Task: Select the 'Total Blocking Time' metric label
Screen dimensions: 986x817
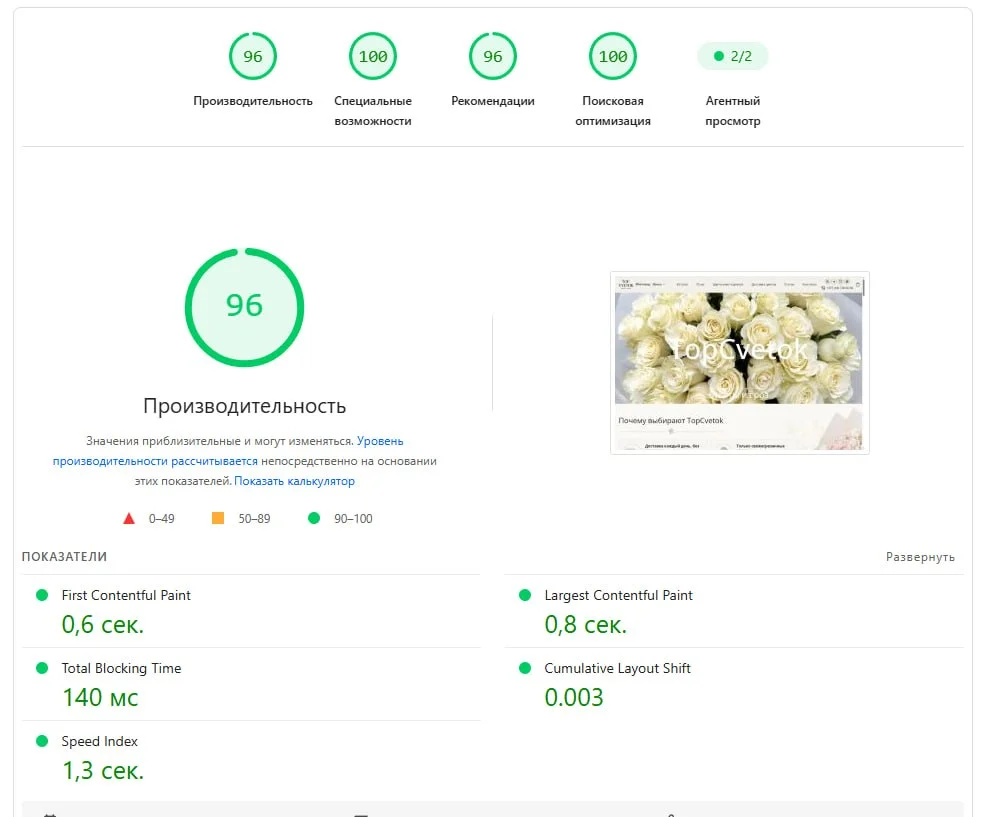Action: click(121, 668)
